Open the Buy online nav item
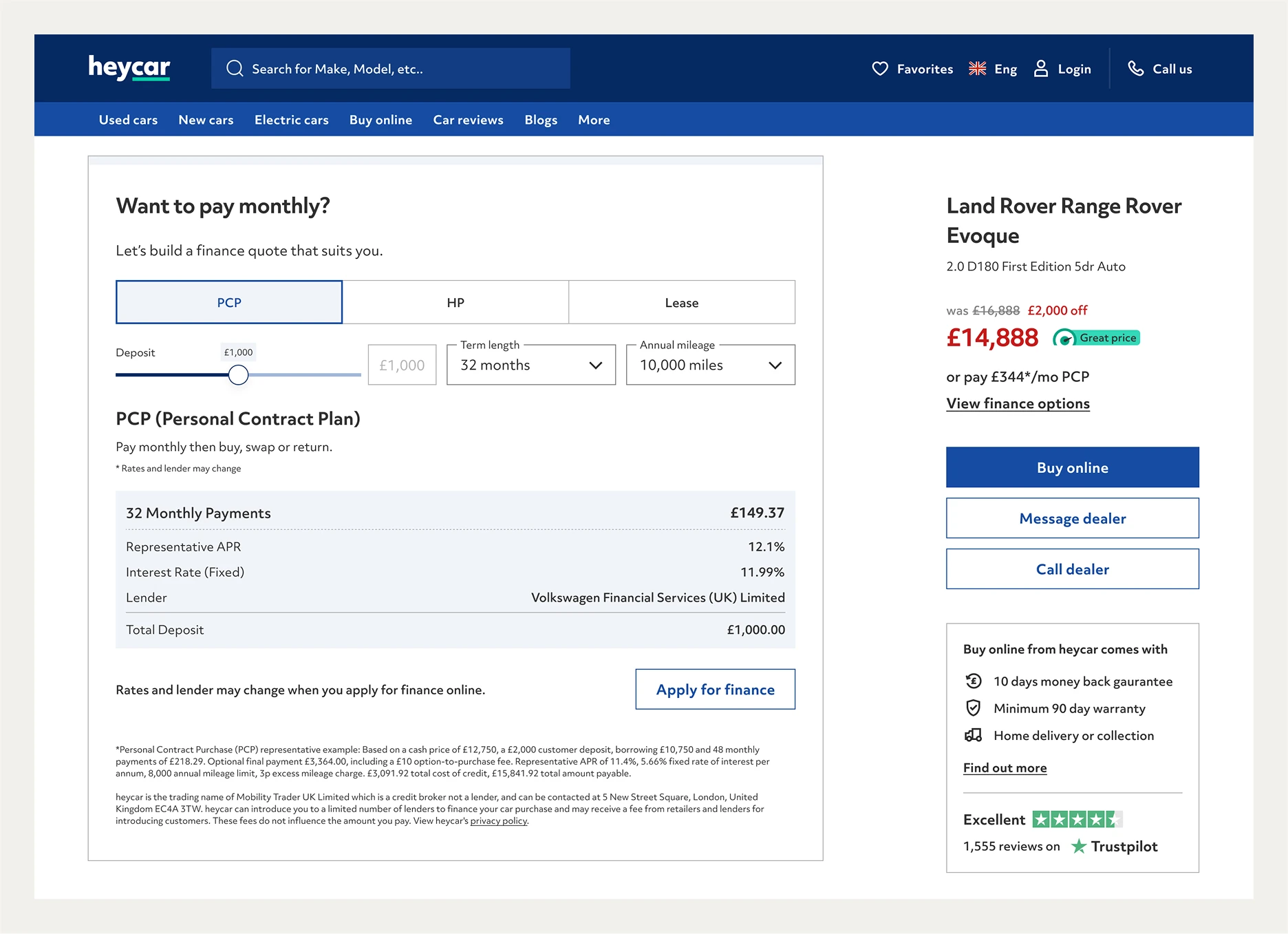The height and width of the screenshot is (934, 1288). (380, 120)
